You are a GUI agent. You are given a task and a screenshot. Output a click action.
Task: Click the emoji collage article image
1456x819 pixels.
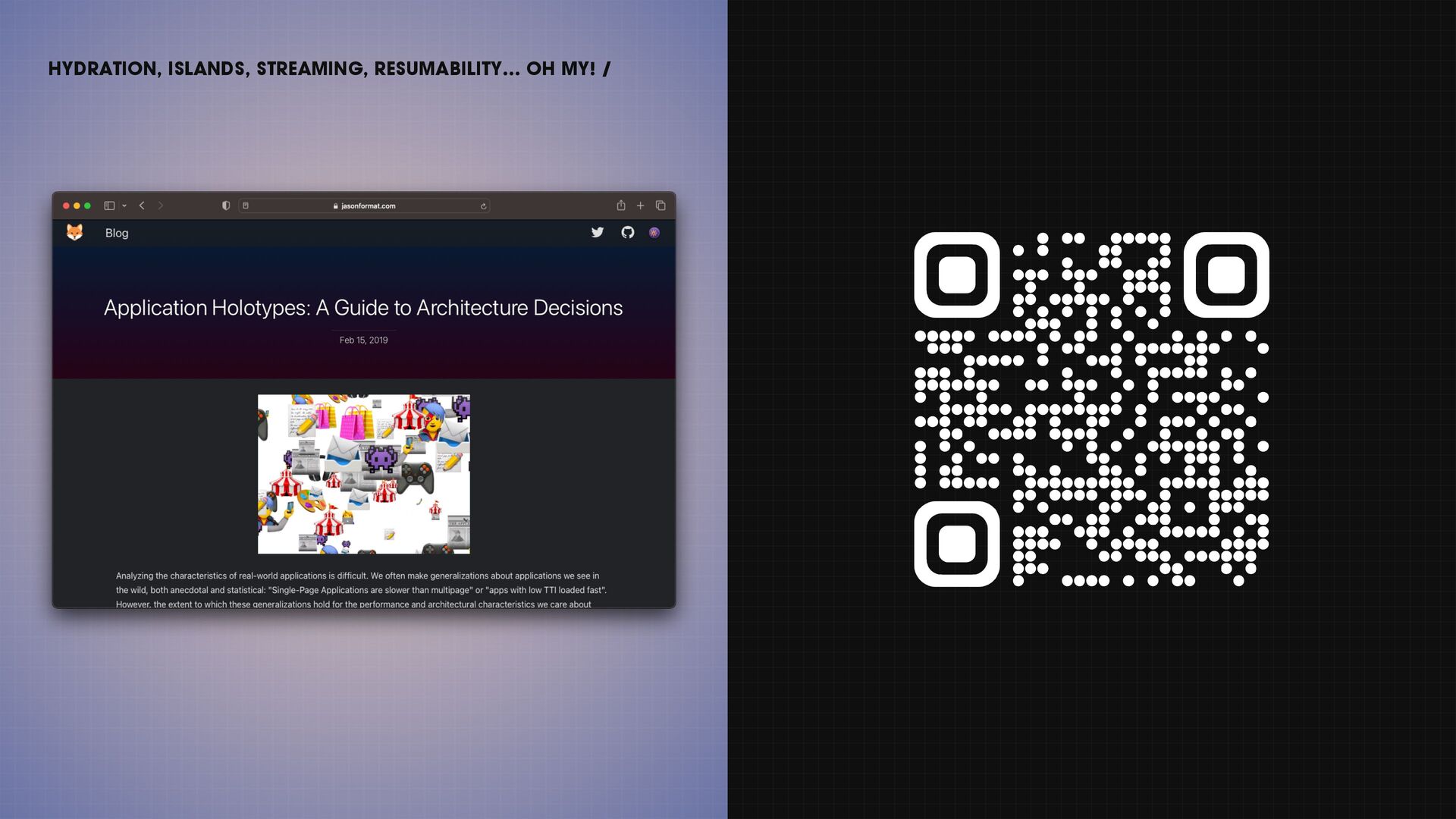pyautogui.click(x=363, y=473)
